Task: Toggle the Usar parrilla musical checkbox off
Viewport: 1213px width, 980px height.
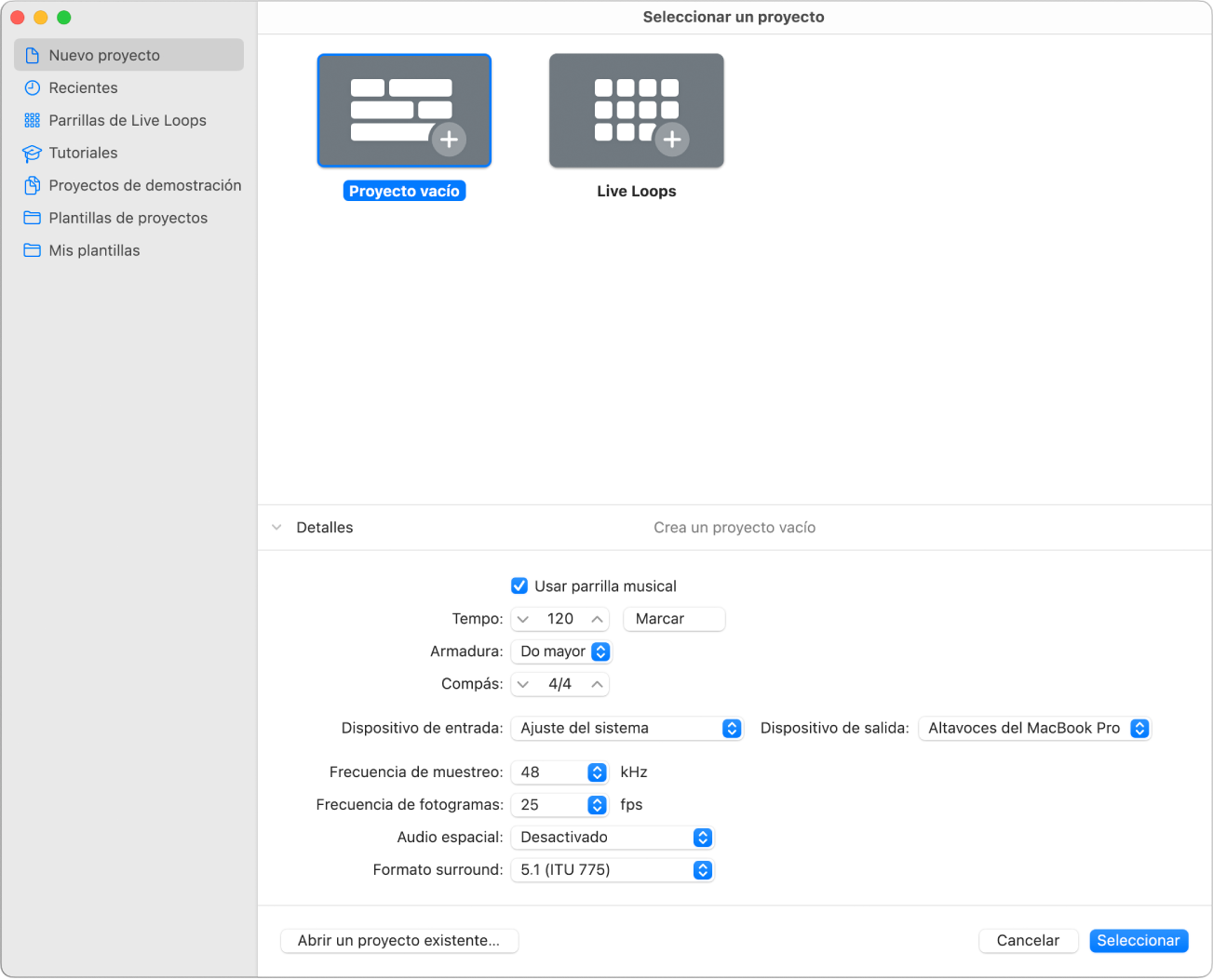Action: pos(519,585)
